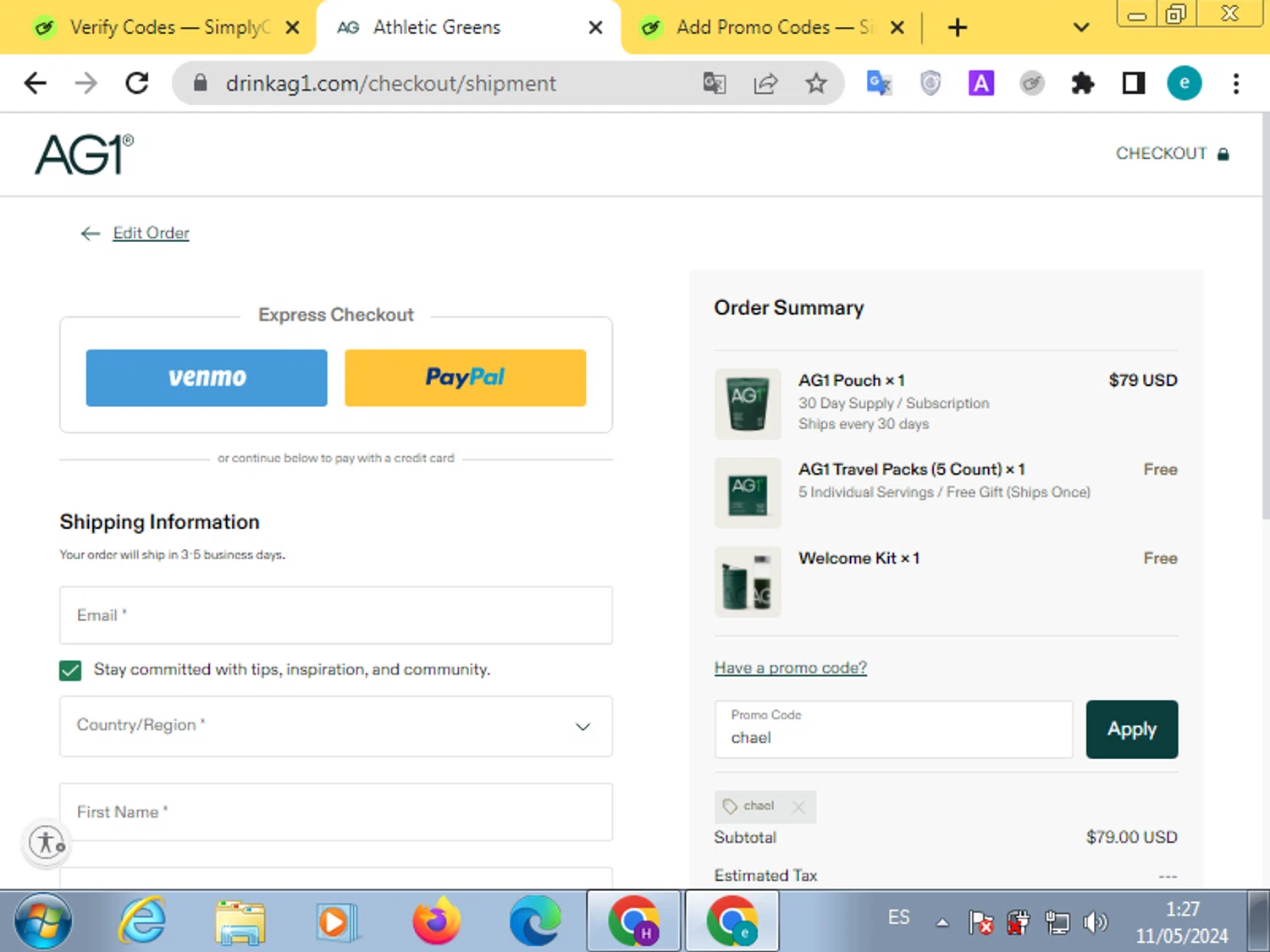Share this page using the share icon
Viewport: 1270px width, 952px height.
[765, 83]
